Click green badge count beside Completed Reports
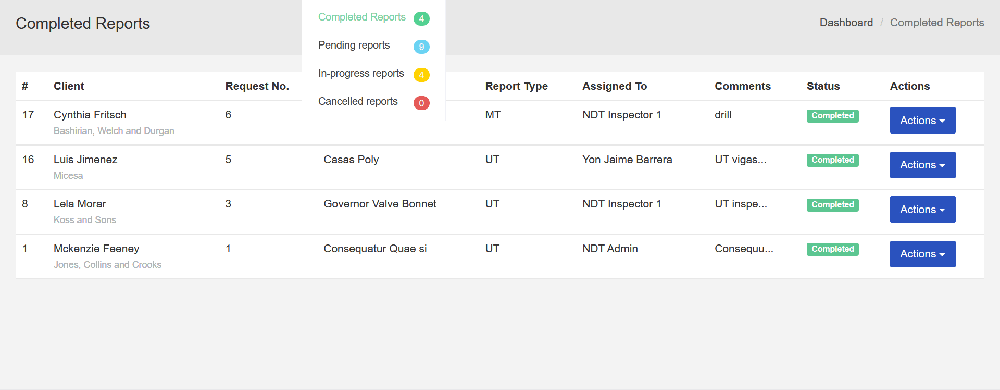Viewport: 1000px width, 390px height. (x=422, y=18)
